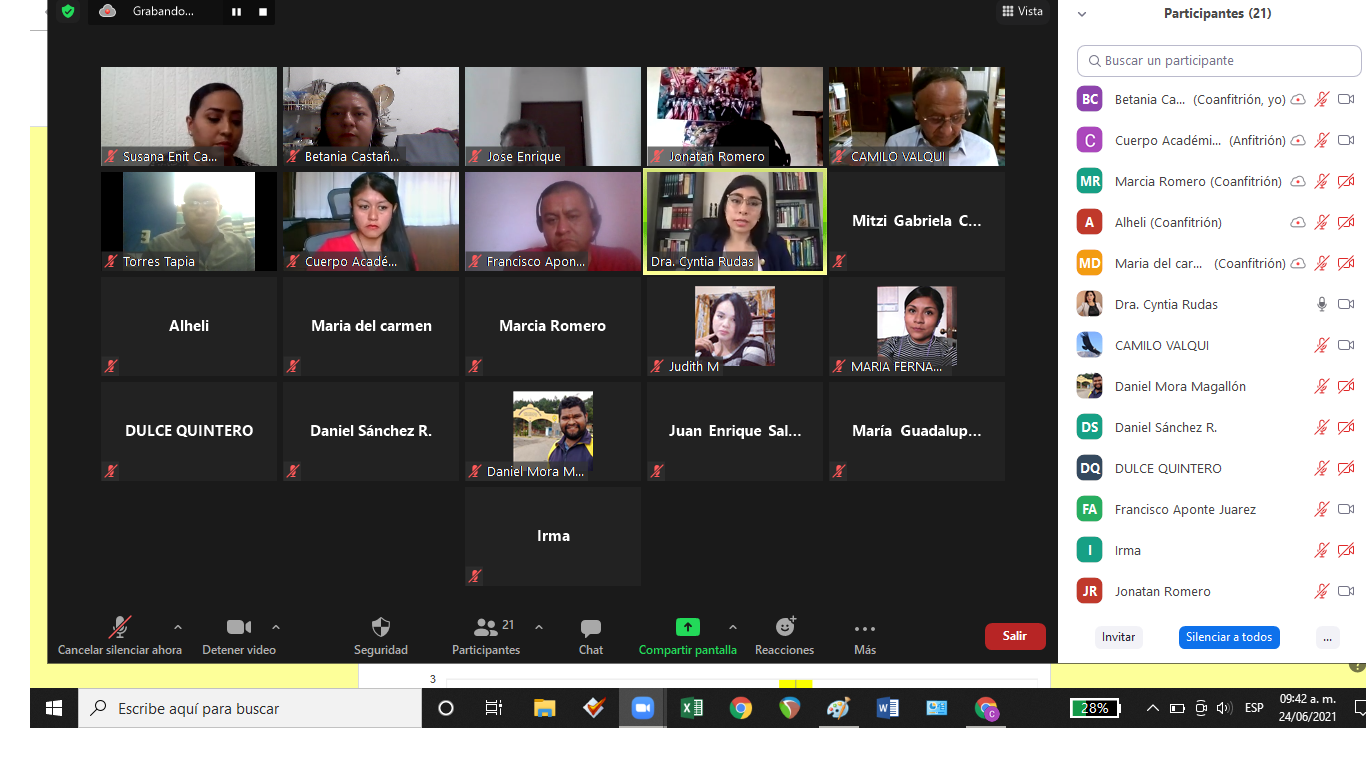The image size is (1366, 768).
Task: Unmute microphone with Cancelar silenciar ahora
Action: tap(120, 628)
